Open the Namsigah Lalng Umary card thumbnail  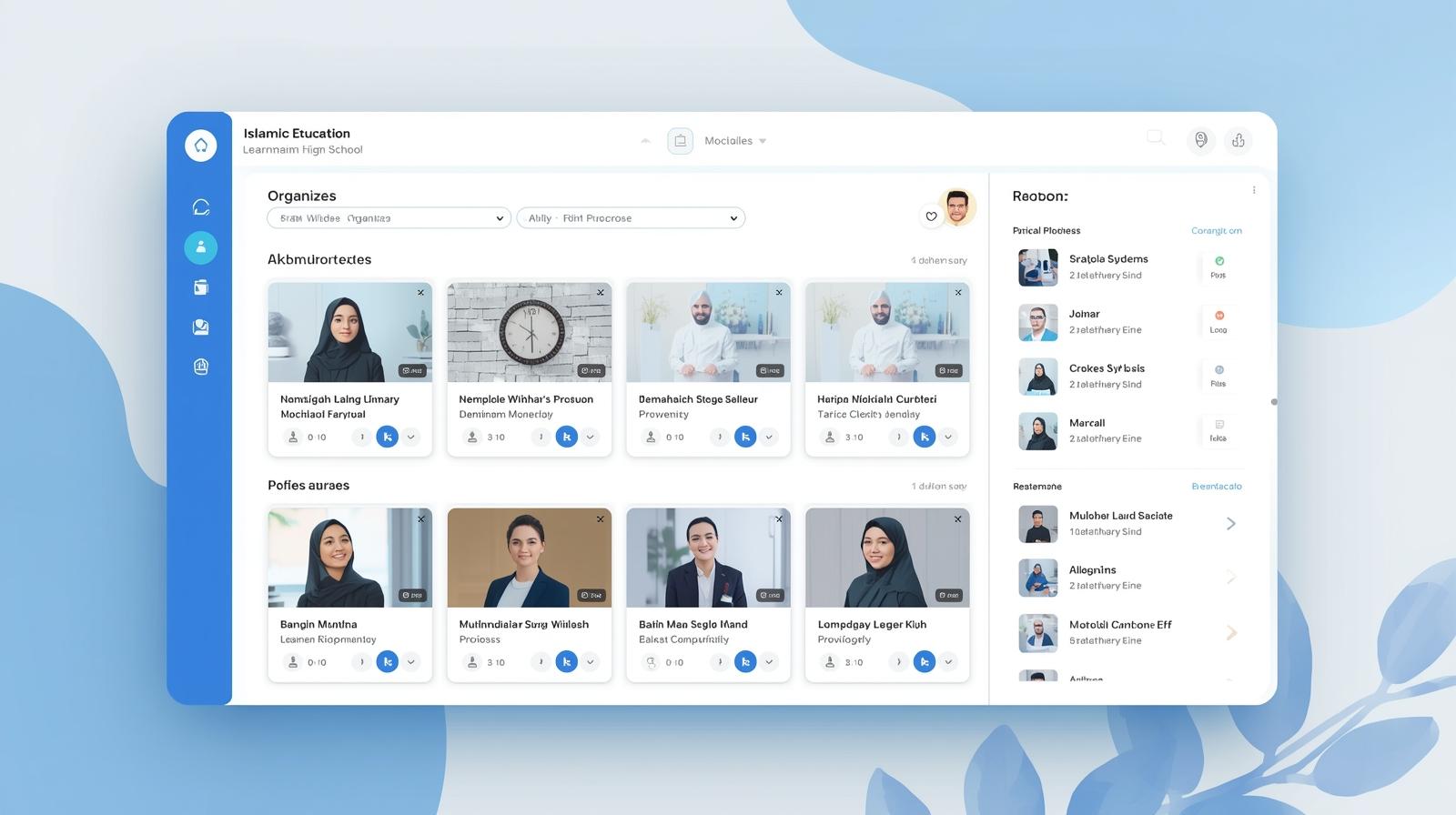tap(350, 332)
